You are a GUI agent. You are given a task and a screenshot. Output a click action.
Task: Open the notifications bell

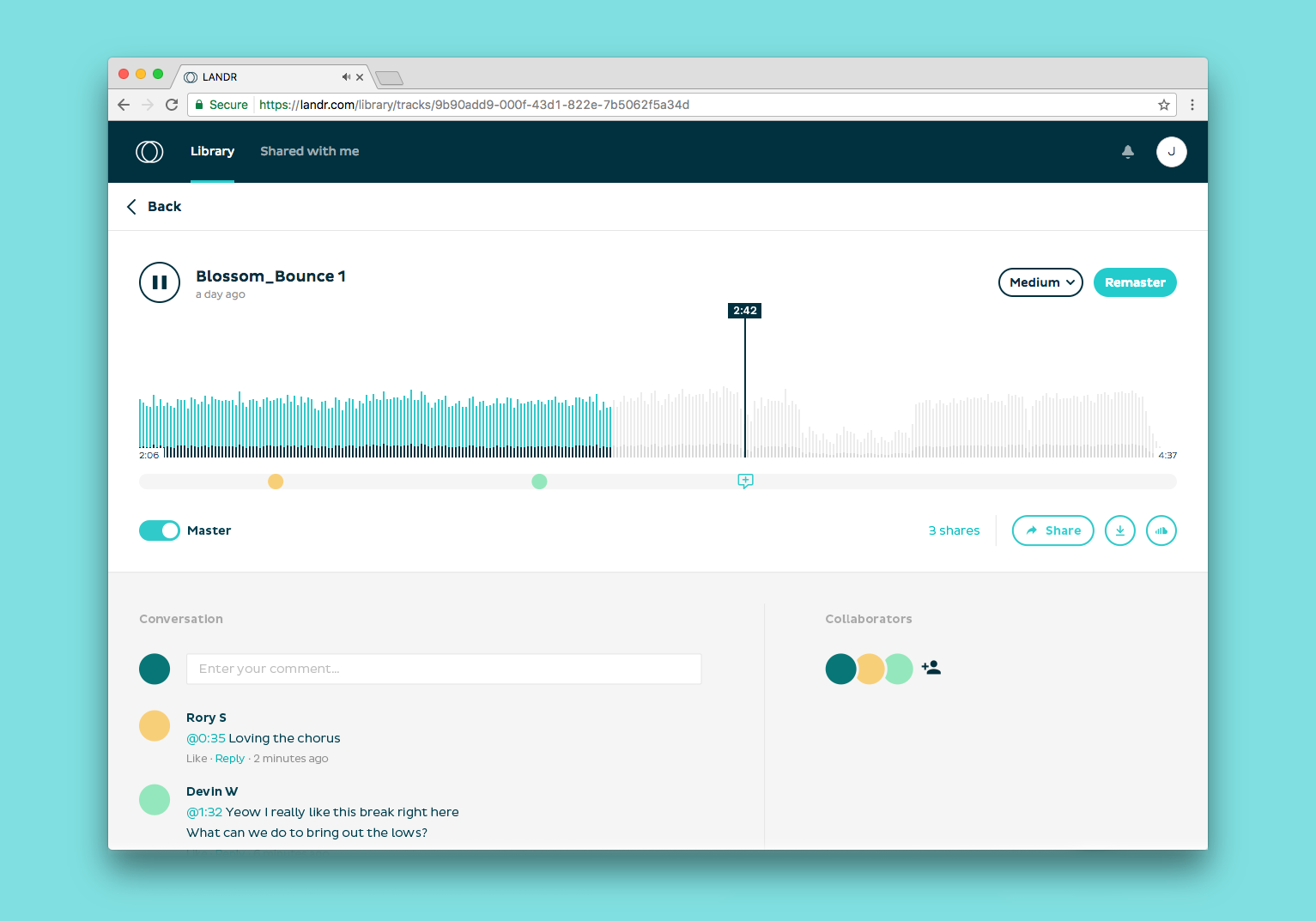1128,152
